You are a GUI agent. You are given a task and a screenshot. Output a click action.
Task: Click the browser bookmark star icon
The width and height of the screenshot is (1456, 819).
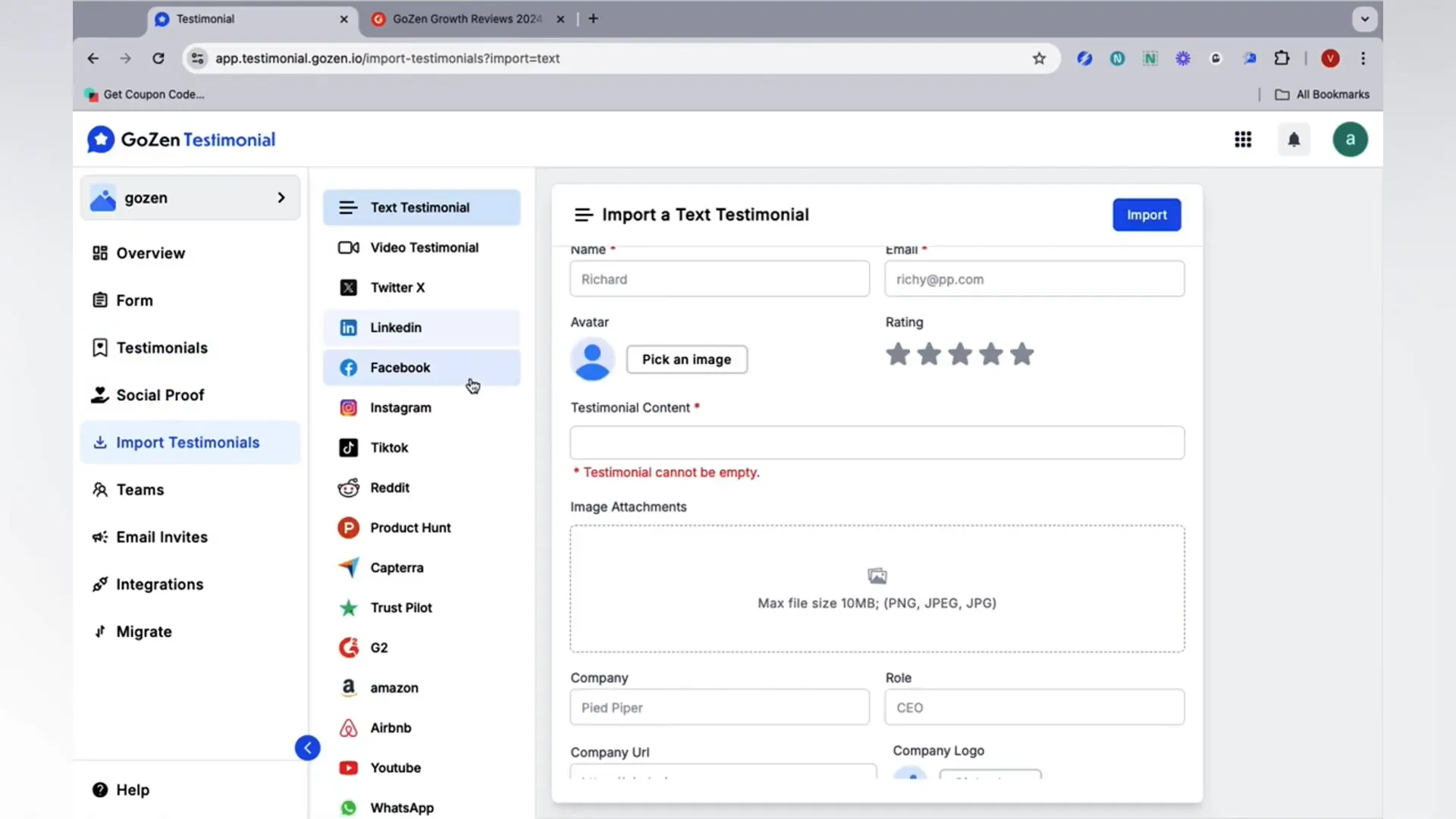1039,58
